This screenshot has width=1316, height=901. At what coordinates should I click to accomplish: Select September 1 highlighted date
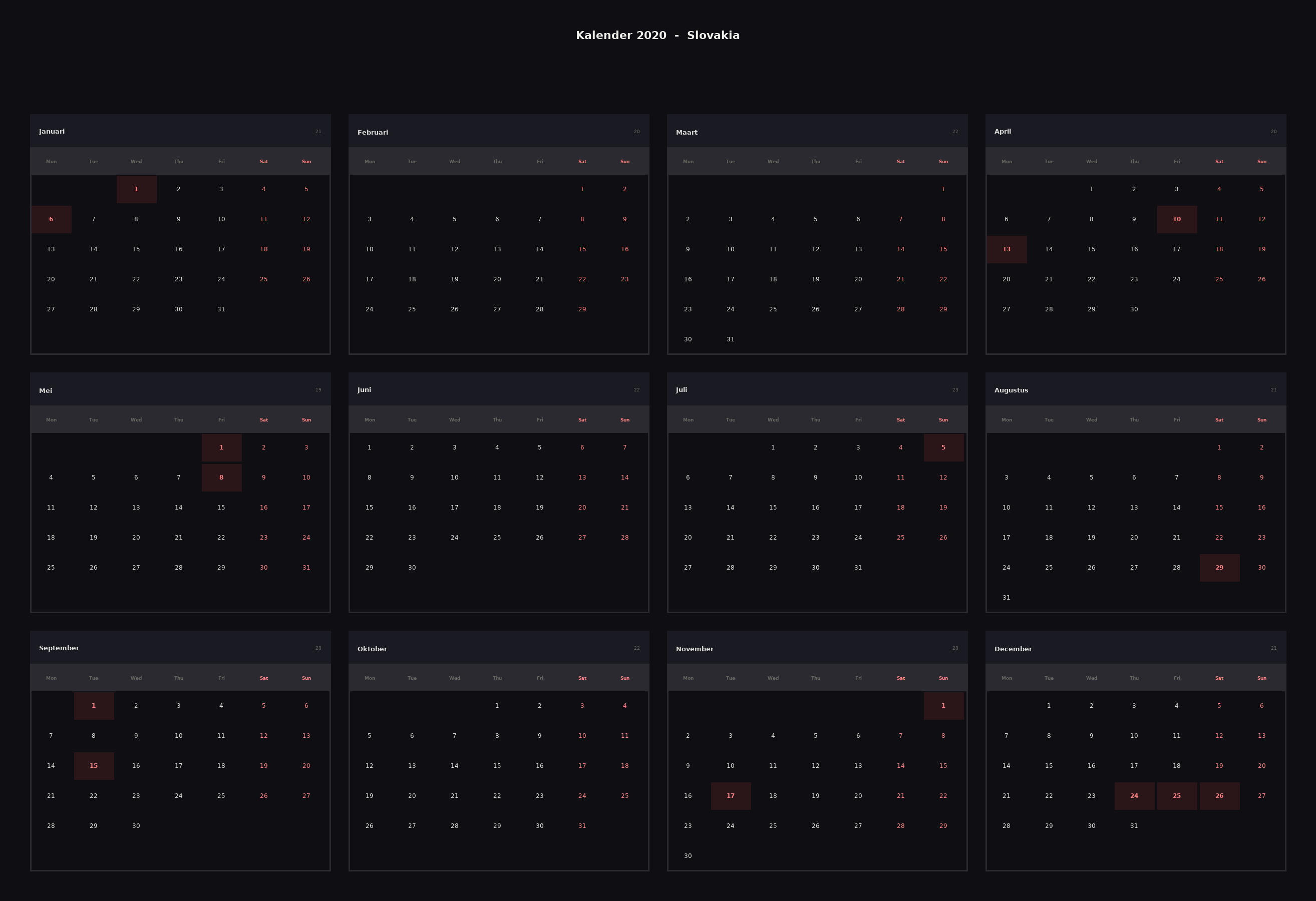[x=94, y=706]
